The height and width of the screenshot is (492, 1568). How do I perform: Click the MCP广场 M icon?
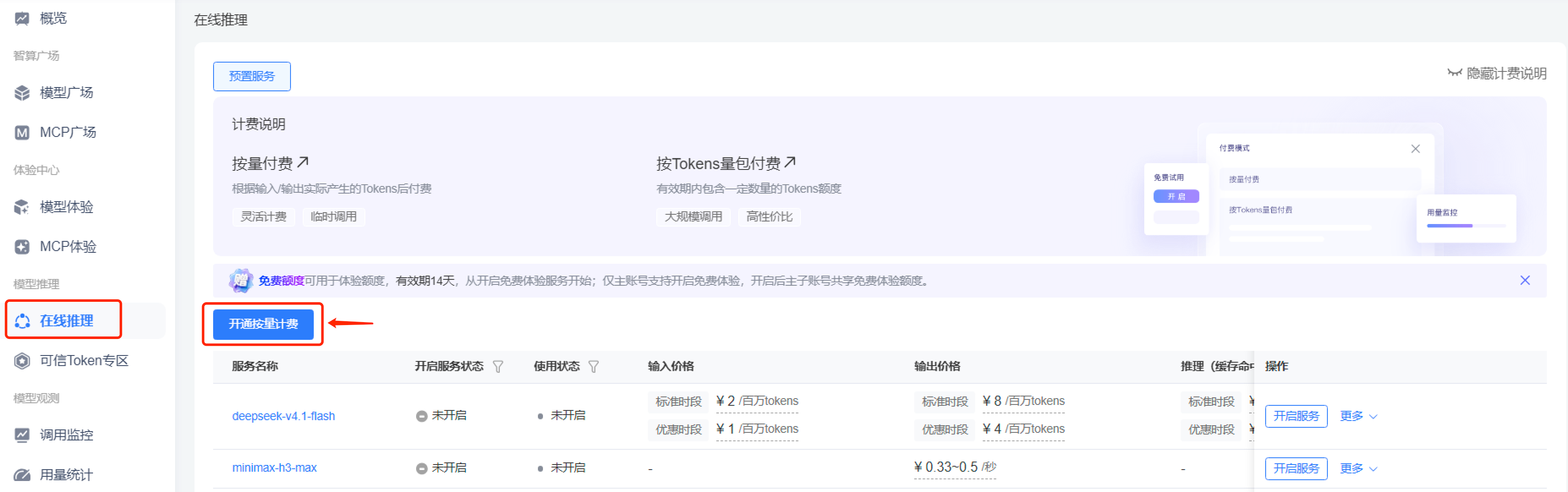(x=22, y=133)
